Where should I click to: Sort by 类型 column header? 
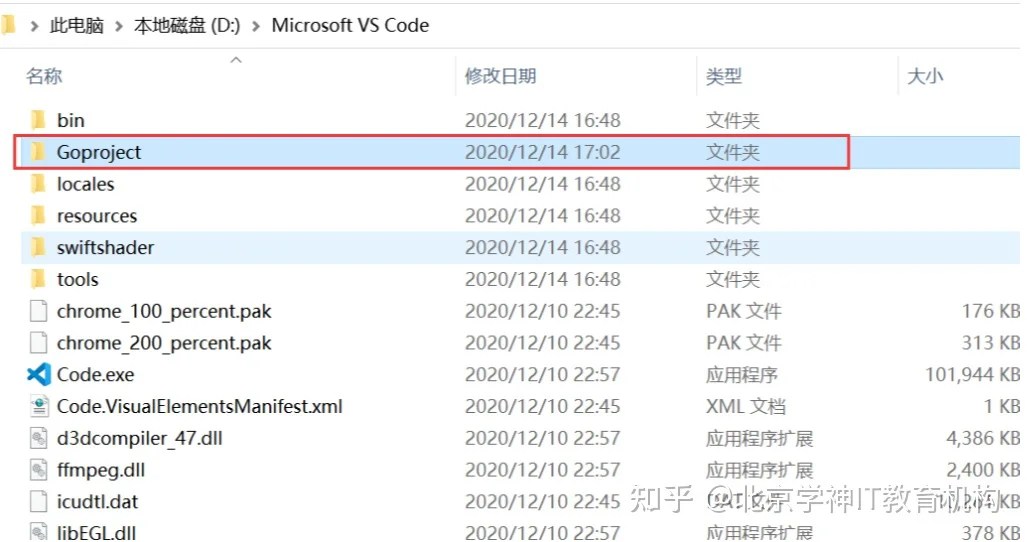click(x=724, y=76)
